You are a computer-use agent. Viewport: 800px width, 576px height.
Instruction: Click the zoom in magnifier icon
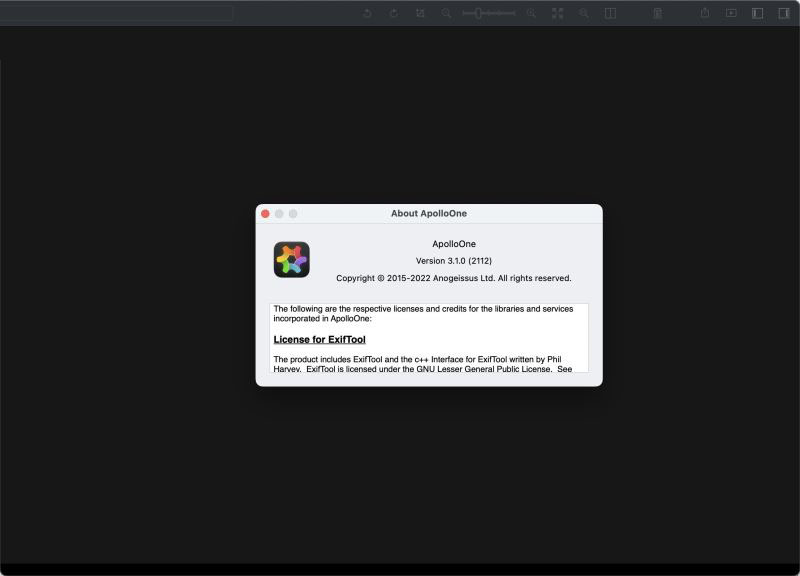pyautogui.click(x=531, y=13)
